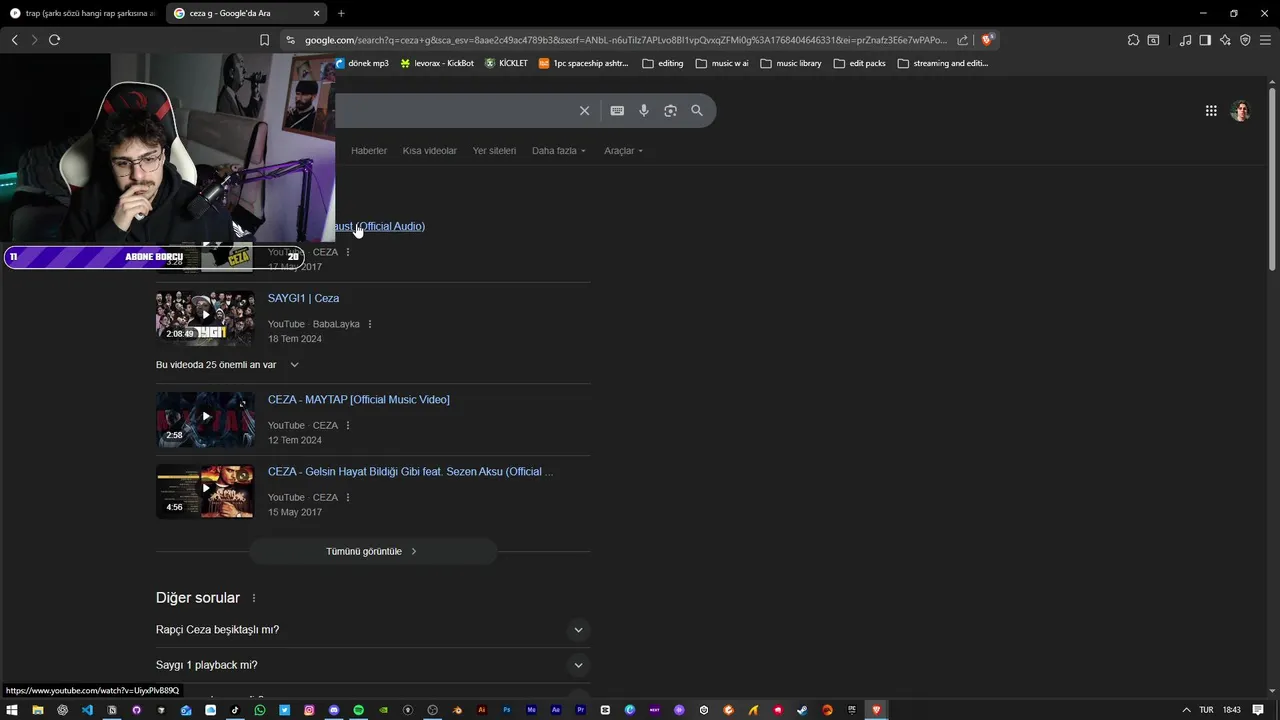Reload the page with refresh icon

[x=54, y=40]
